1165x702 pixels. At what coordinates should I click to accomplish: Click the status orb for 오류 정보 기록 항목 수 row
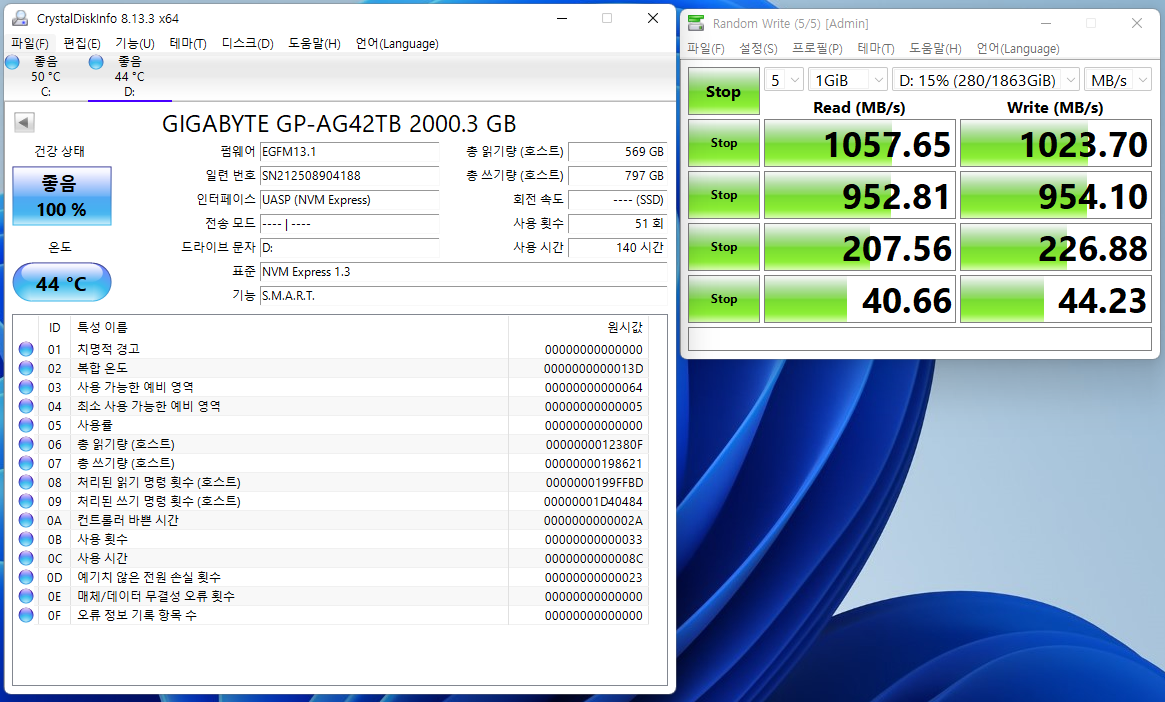point(26,615)
